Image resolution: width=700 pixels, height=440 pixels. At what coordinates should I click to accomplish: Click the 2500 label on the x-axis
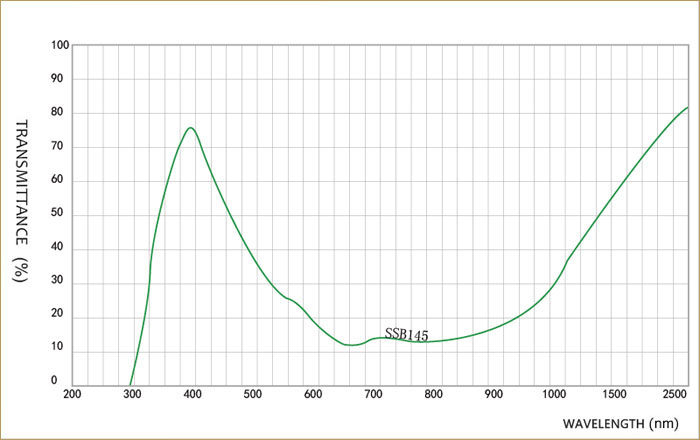click(x=675, y=394)
